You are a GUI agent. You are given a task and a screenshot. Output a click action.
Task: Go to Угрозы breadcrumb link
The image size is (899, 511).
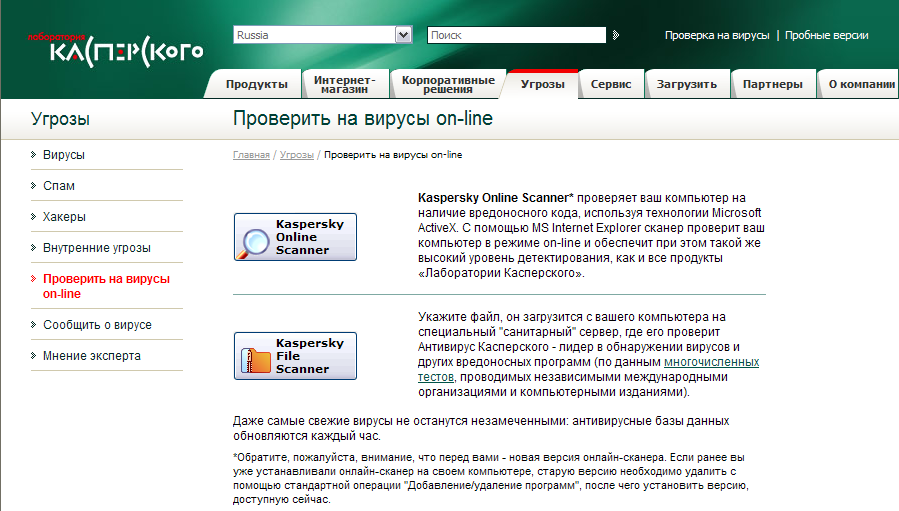(296, 155)
